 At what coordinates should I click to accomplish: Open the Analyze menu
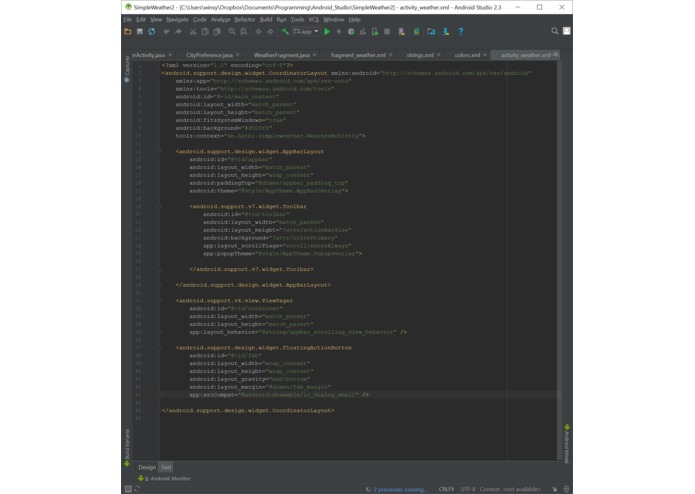220,19
